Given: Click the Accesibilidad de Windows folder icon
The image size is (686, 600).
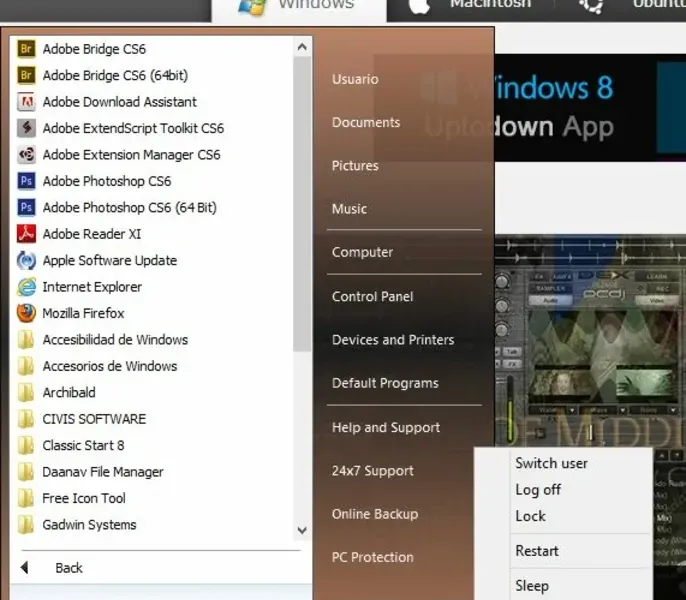Looking at the screenshot, I should pyautogui.click(x=26, y=340).
